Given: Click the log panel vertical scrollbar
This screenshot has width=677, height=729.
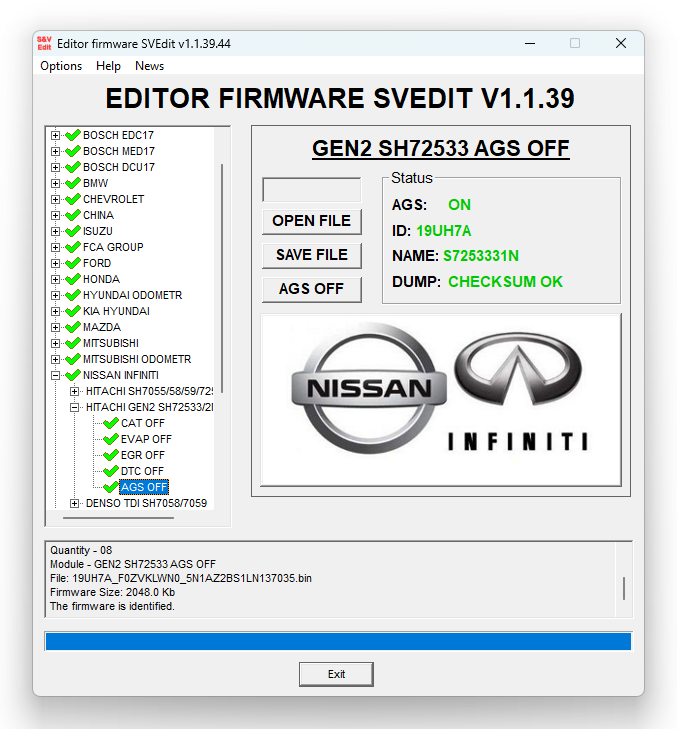Looking at the screenshot, I should [624, 588].
